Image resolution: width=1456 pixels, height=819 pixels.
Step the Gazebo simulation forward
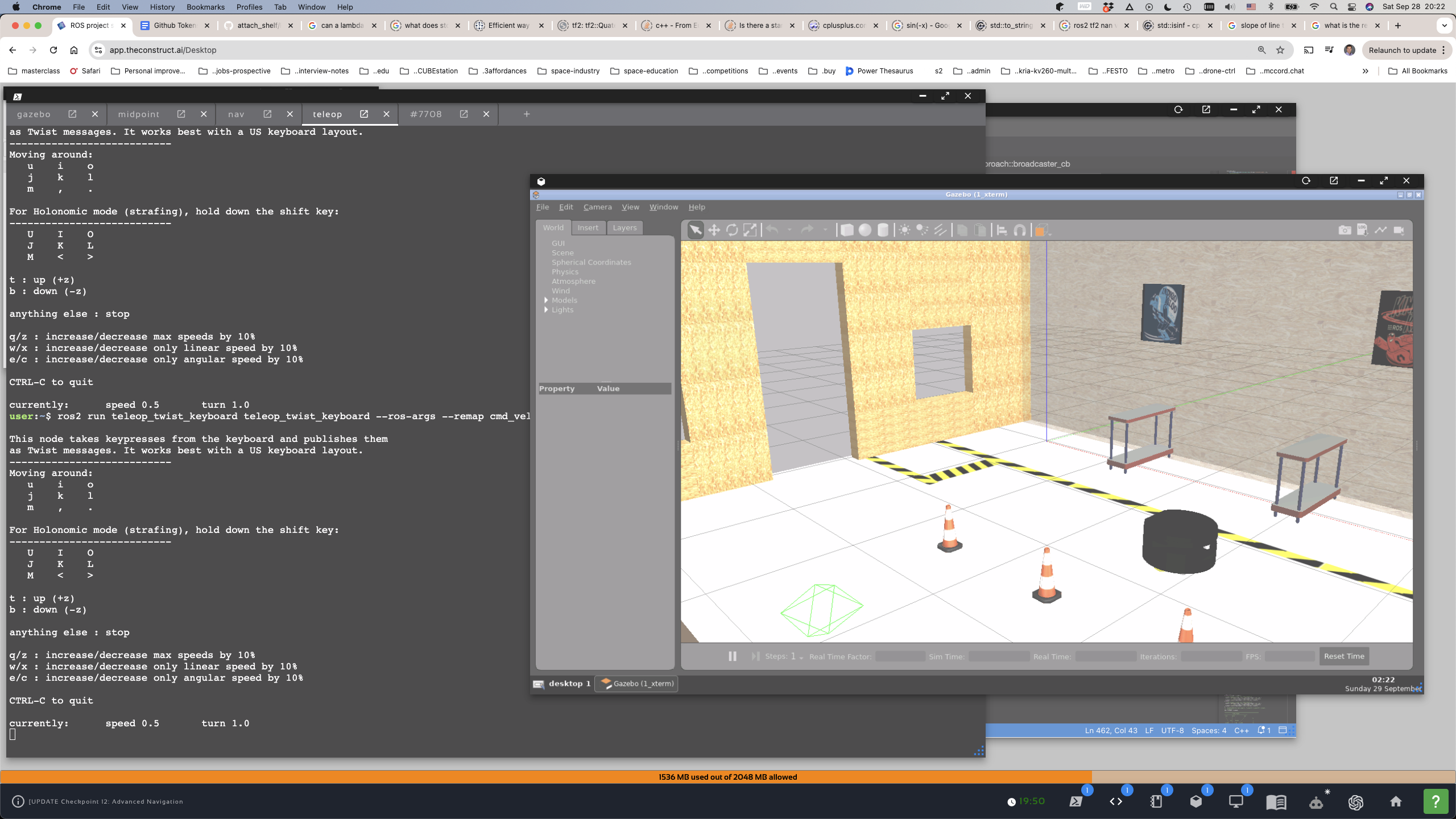pos(755,656)
